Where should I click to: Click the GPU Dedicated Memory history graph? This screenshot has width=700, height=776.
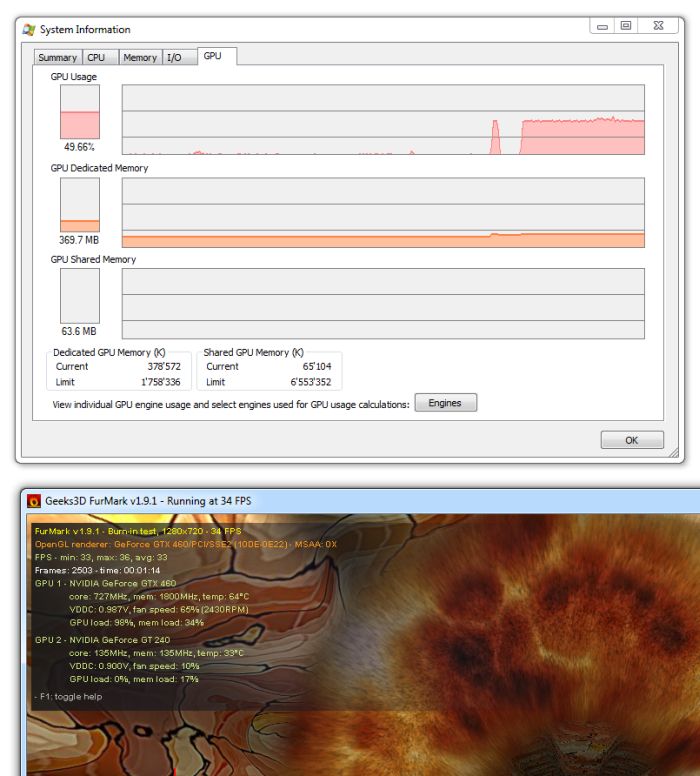383,212
